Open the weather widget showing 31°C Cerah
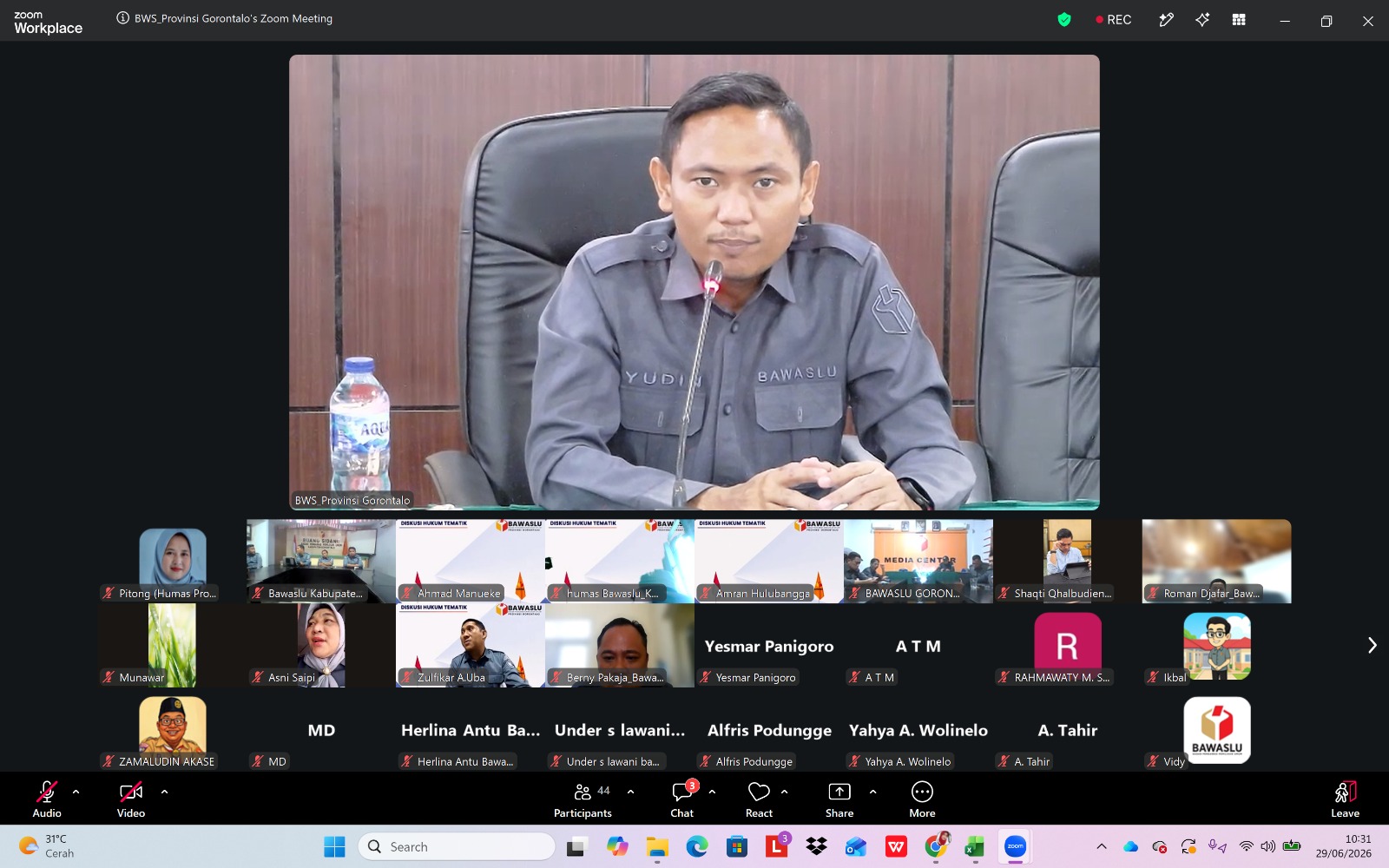The width and height of the screenshot is (1389, 868). coord(48,846)
